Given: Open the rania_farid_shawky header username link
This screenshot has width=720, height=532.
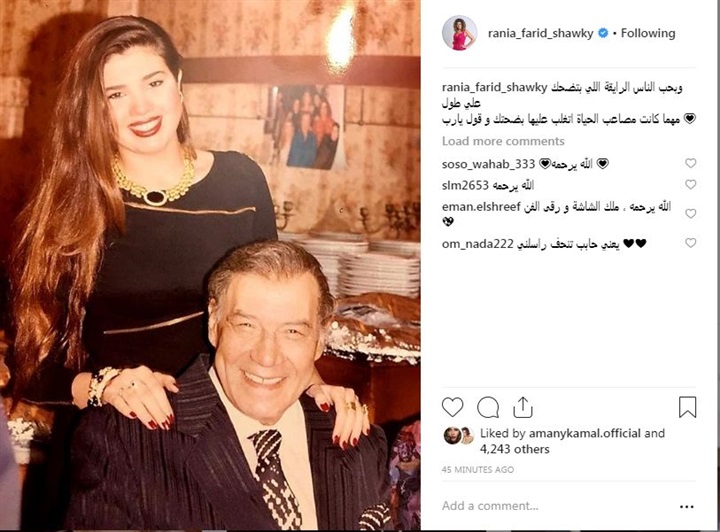Looking at the screenshot, I should coord(540,34).
